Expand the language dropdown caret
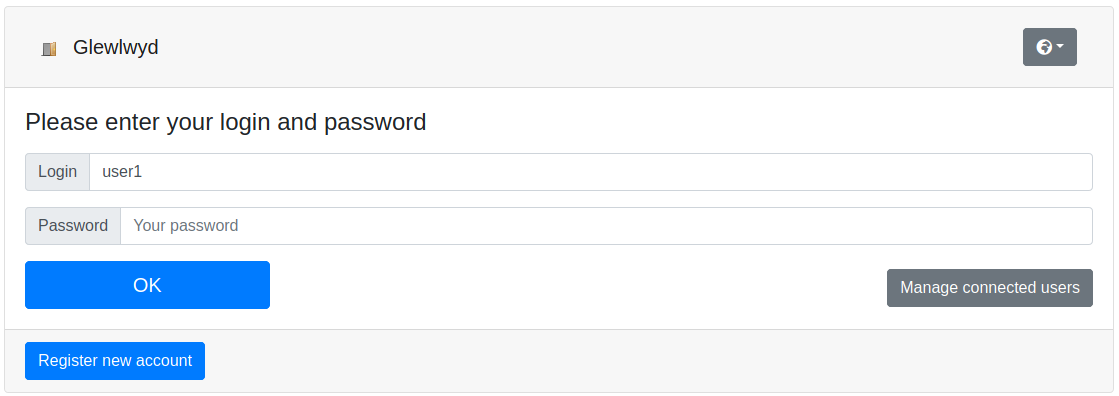The height and width of the screenshot is (396, 1119). pos(1060,47)
